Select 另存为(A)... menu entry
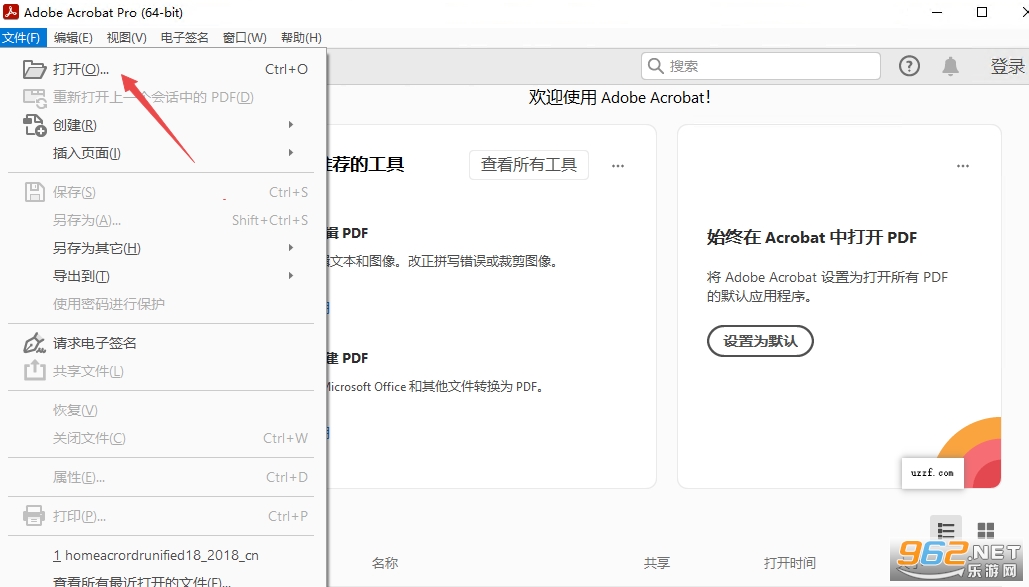This screenshot has width=1029, height=587. (x=161, y=220)
